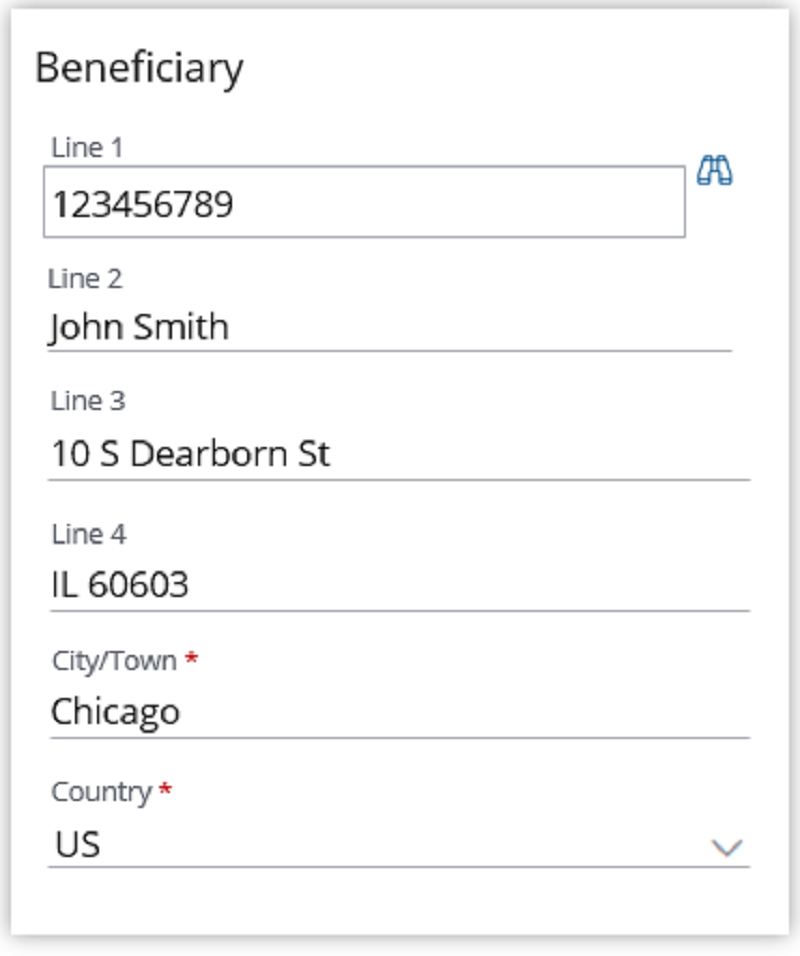The image size is (800, 956).
Task: Click the IL 60603 Line 4 field
Action: click(x=399, y=585)
